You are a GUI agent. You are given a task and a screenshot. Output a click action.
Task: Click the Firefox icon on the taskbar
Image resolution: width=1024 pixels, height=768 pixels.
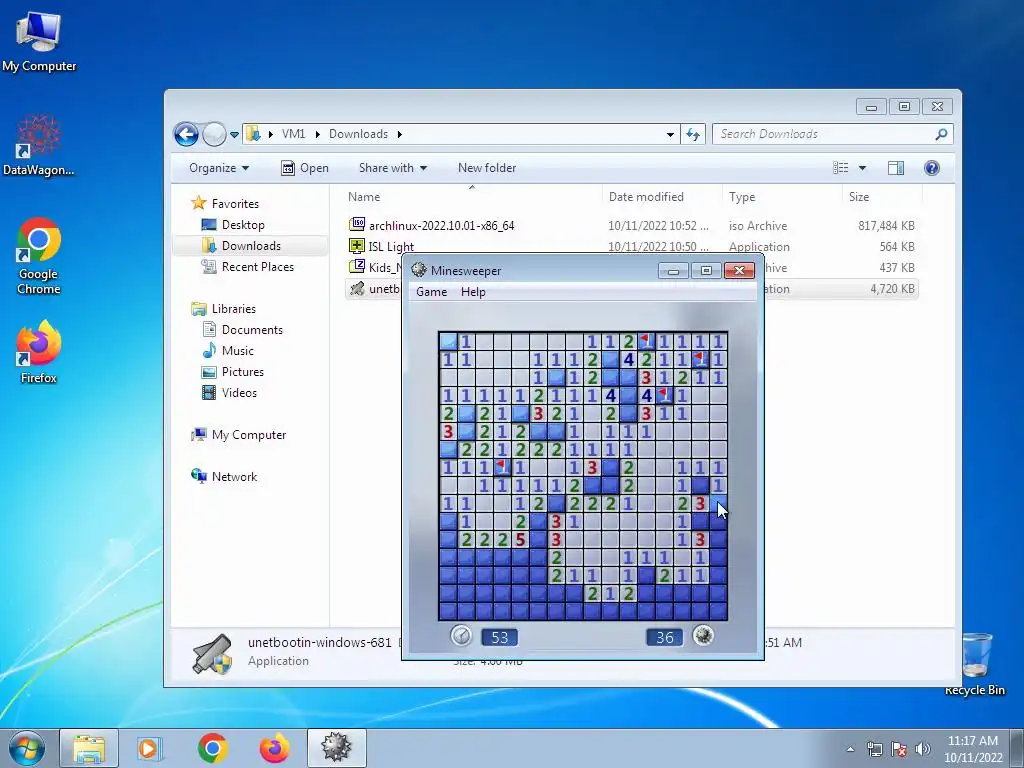click(274, 748)
